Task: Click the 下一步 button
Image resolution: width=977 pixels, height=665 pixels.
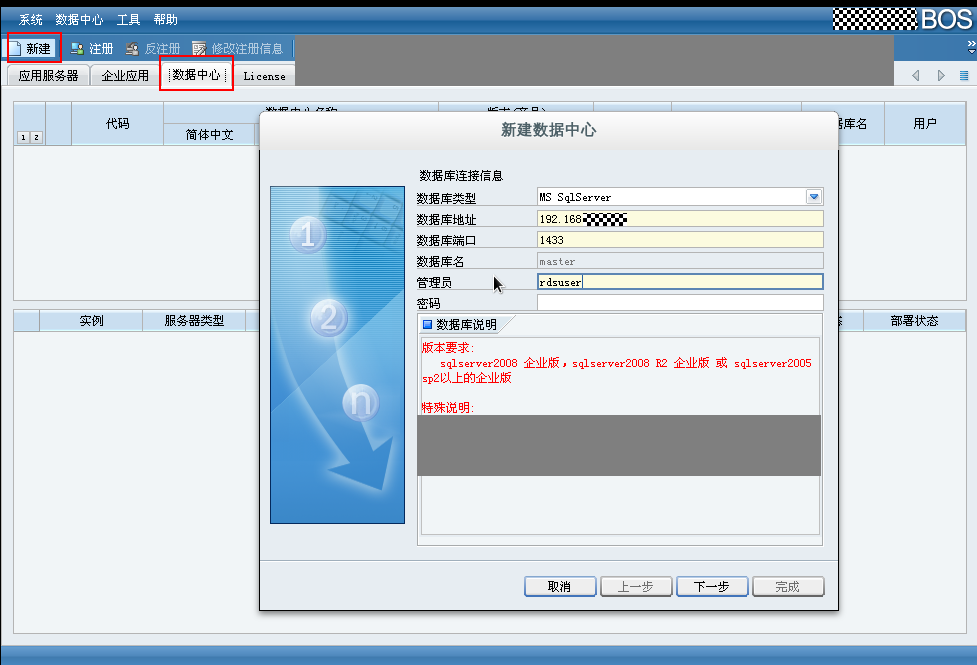Action: 712,586
